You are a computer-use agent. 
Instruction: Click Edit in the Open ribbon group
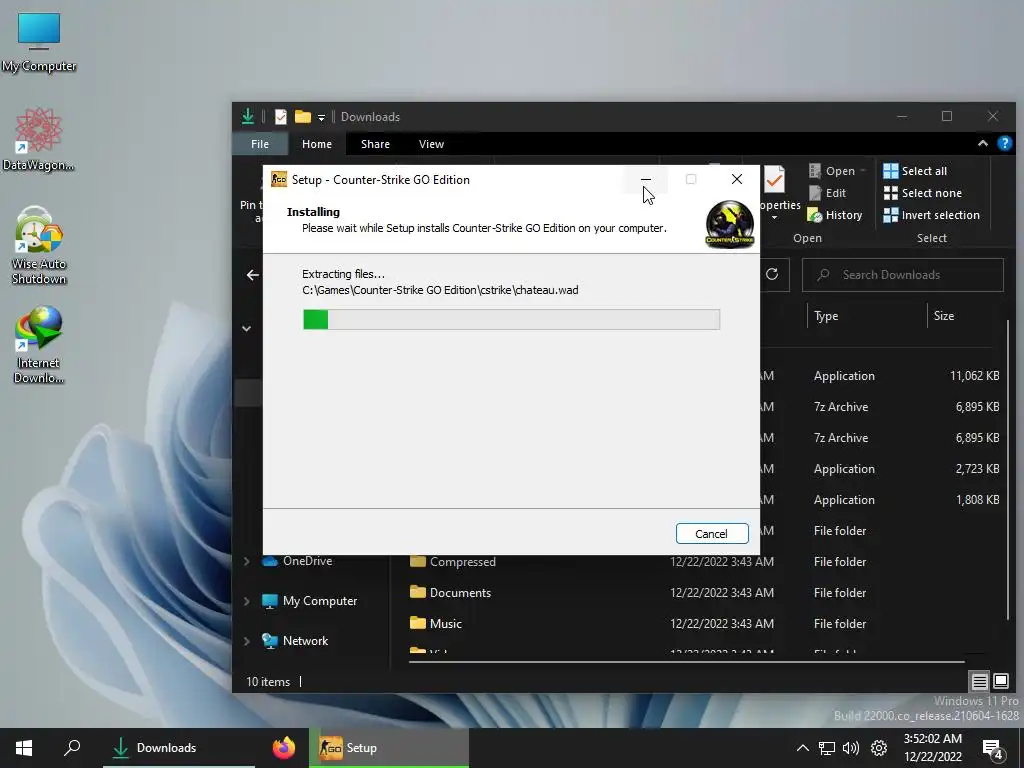coord(827,193)
